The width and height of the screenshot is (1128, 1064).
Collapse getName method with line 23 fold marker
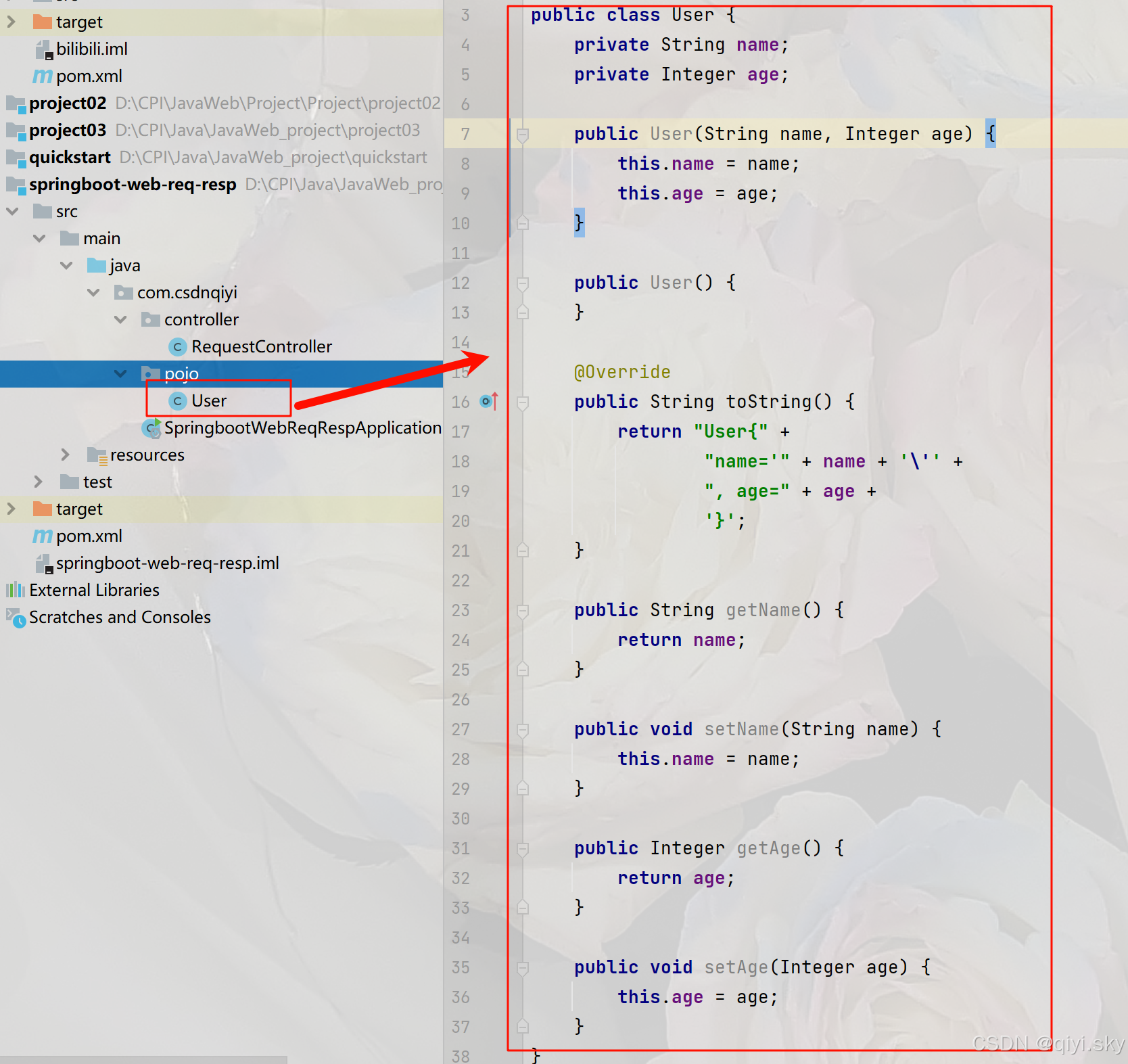(521, 610)
